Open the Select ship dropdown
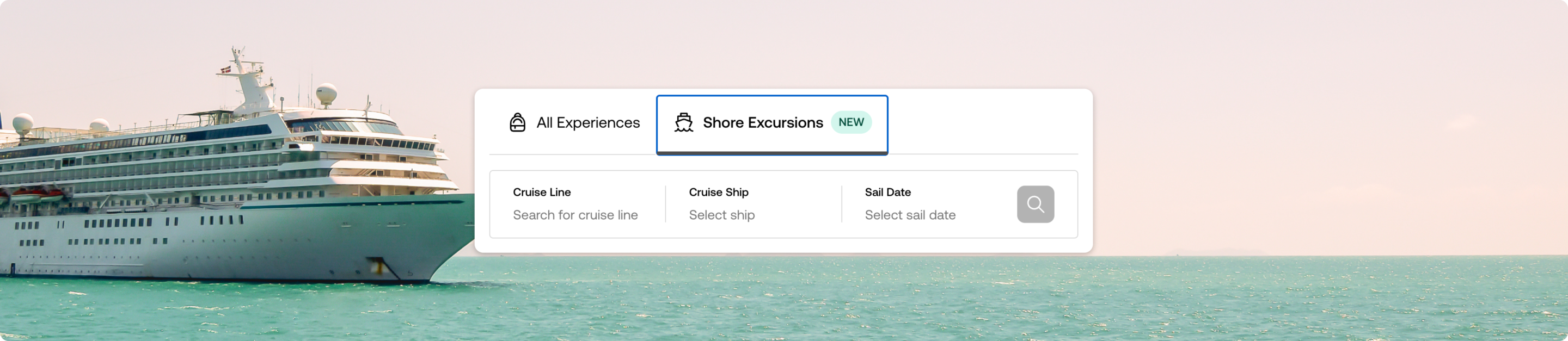 coord(722,215)
